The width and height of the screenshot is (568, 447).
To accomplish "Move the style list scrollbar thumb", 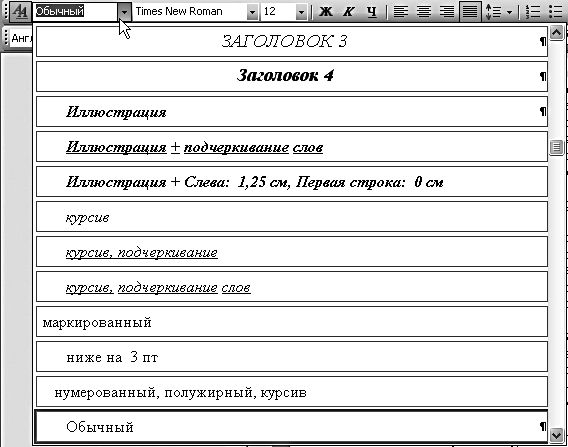I will coord(557,147).
